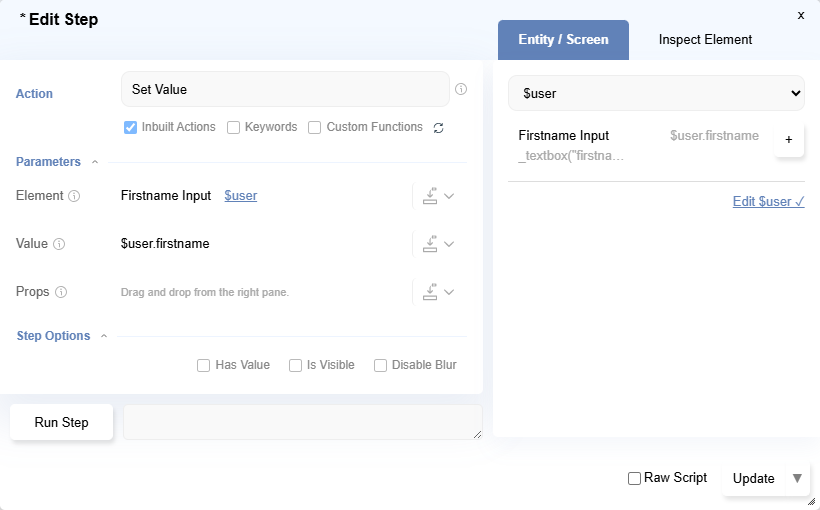Collapse the Parameters section
The width and height of the screenshot is (820, 510).
point(95,162)
